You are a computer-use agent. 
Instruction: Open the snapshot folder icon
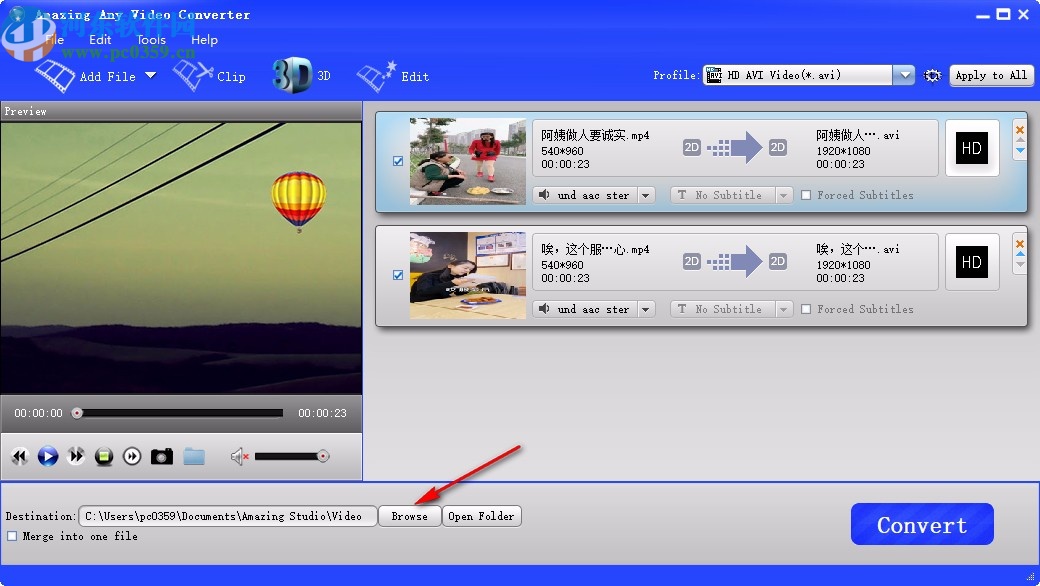click(194, 455)
